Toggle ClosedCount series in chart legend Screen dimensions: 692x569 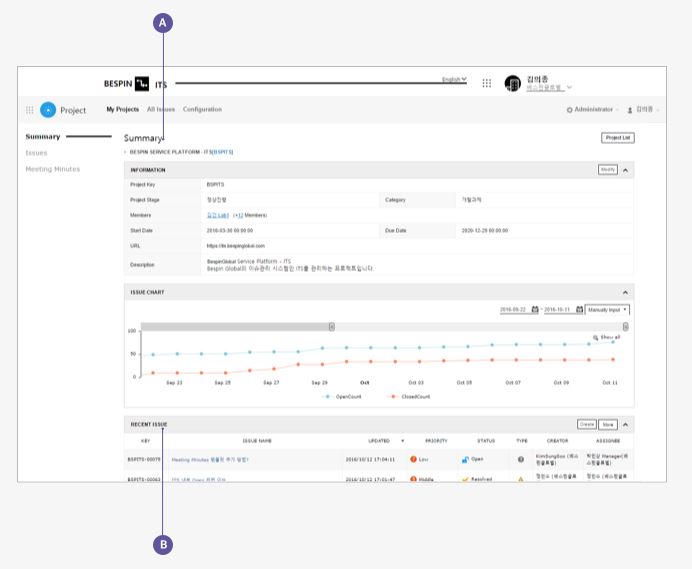pyautogui.click(x=409, y=396)
